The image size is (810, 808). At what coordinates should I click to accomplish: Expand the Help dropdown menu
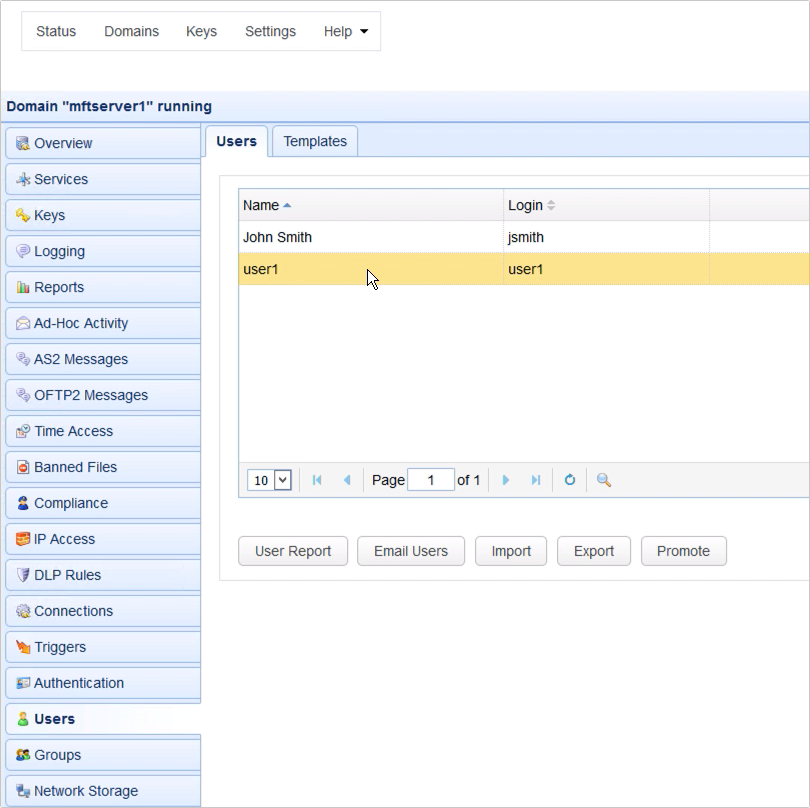pyautogui.click(x=346, y=31)
